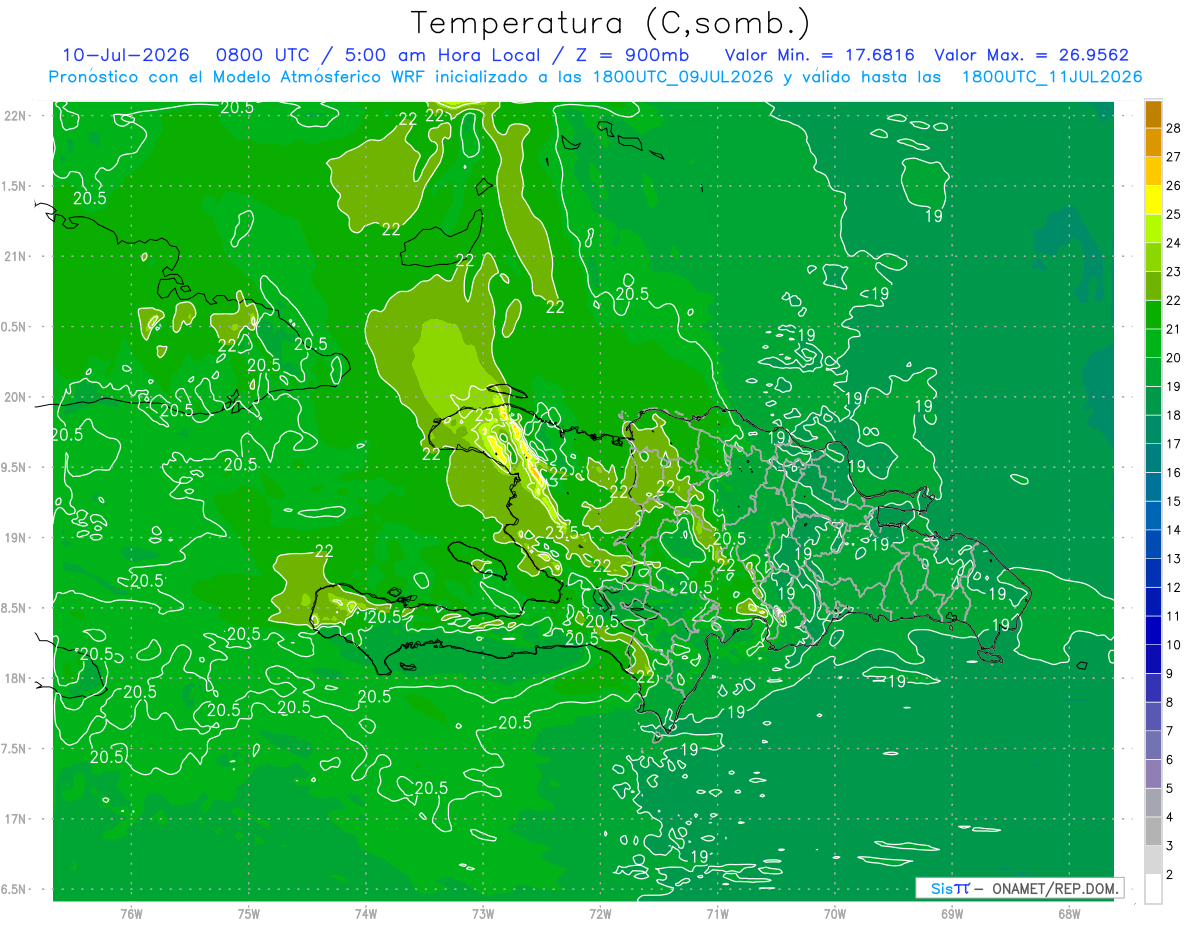Click dark blue legend swatch between 10 and 11
This screenshot has width=1200, height=927.
pyautogui.click(x=1153, y=630)
